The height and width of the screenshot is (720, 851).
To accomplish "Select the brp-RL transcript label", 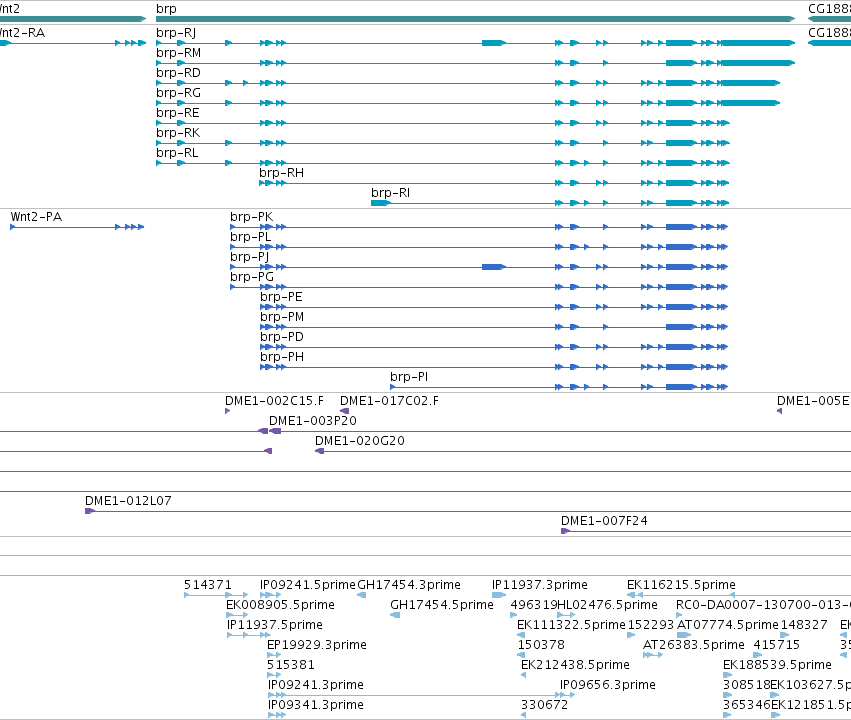I will point(177,153).
